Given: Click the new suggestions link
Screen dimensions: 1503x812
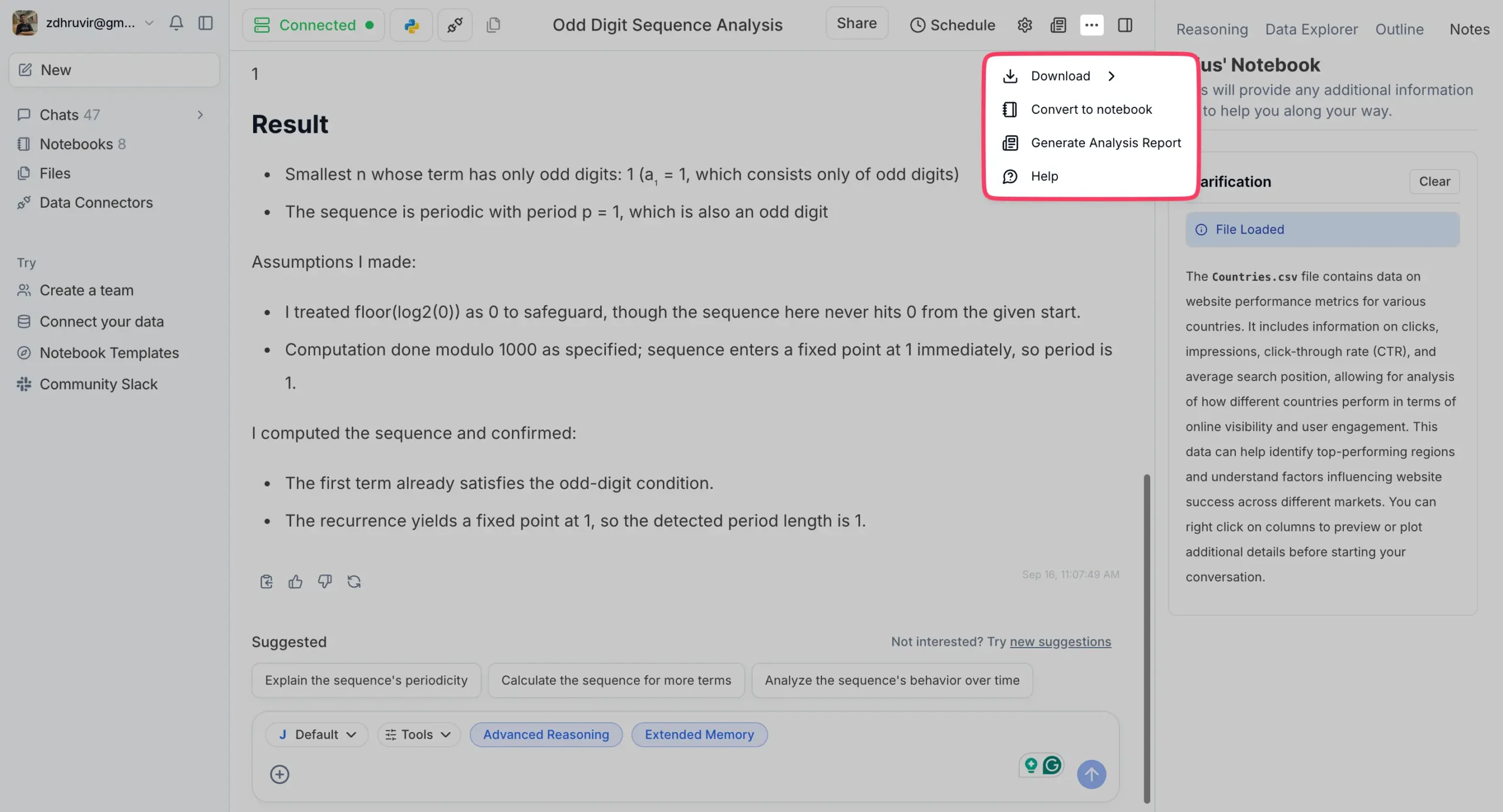Looking at the screenshot, I should pos(1060,642).
